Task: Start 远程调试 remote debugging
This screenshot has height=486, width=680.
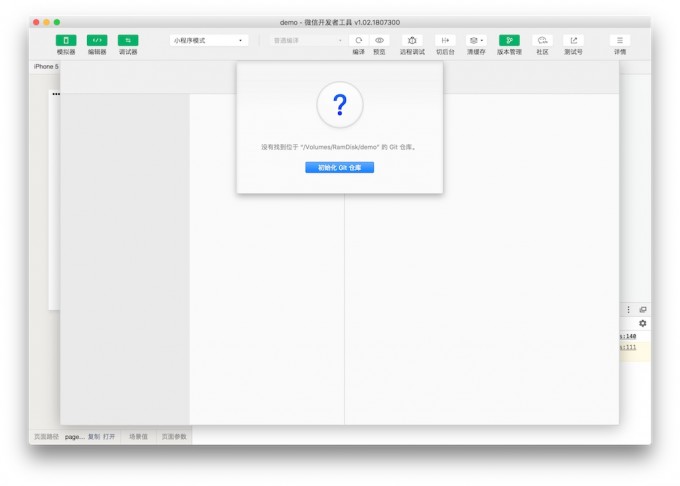Action: pyautogui.click(x=412, y=40)
